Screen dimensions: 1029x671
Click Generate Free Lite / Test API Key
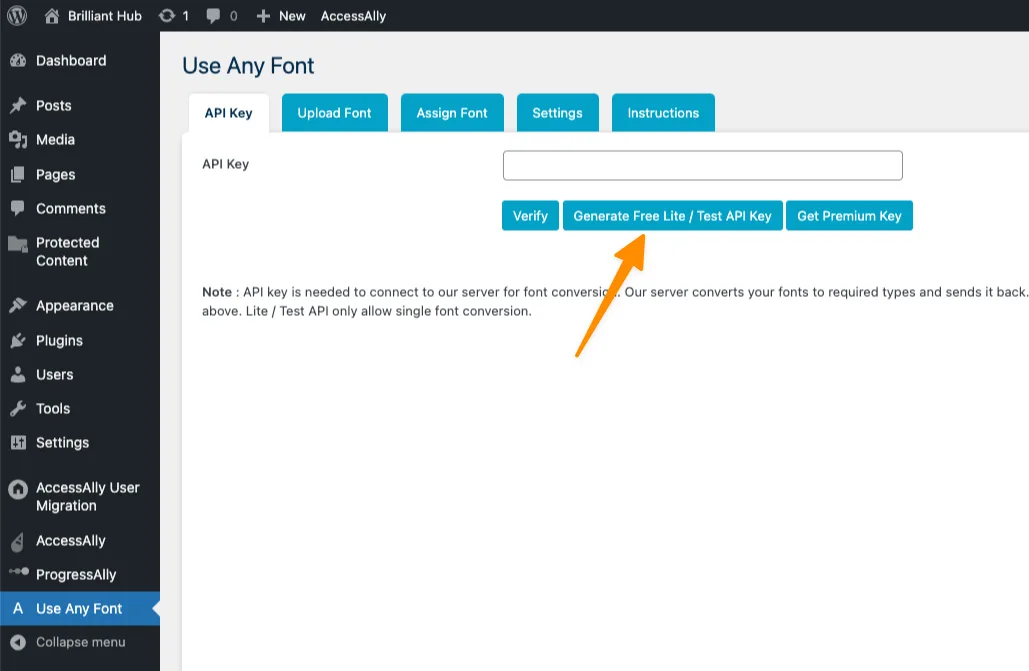(672, 215)
